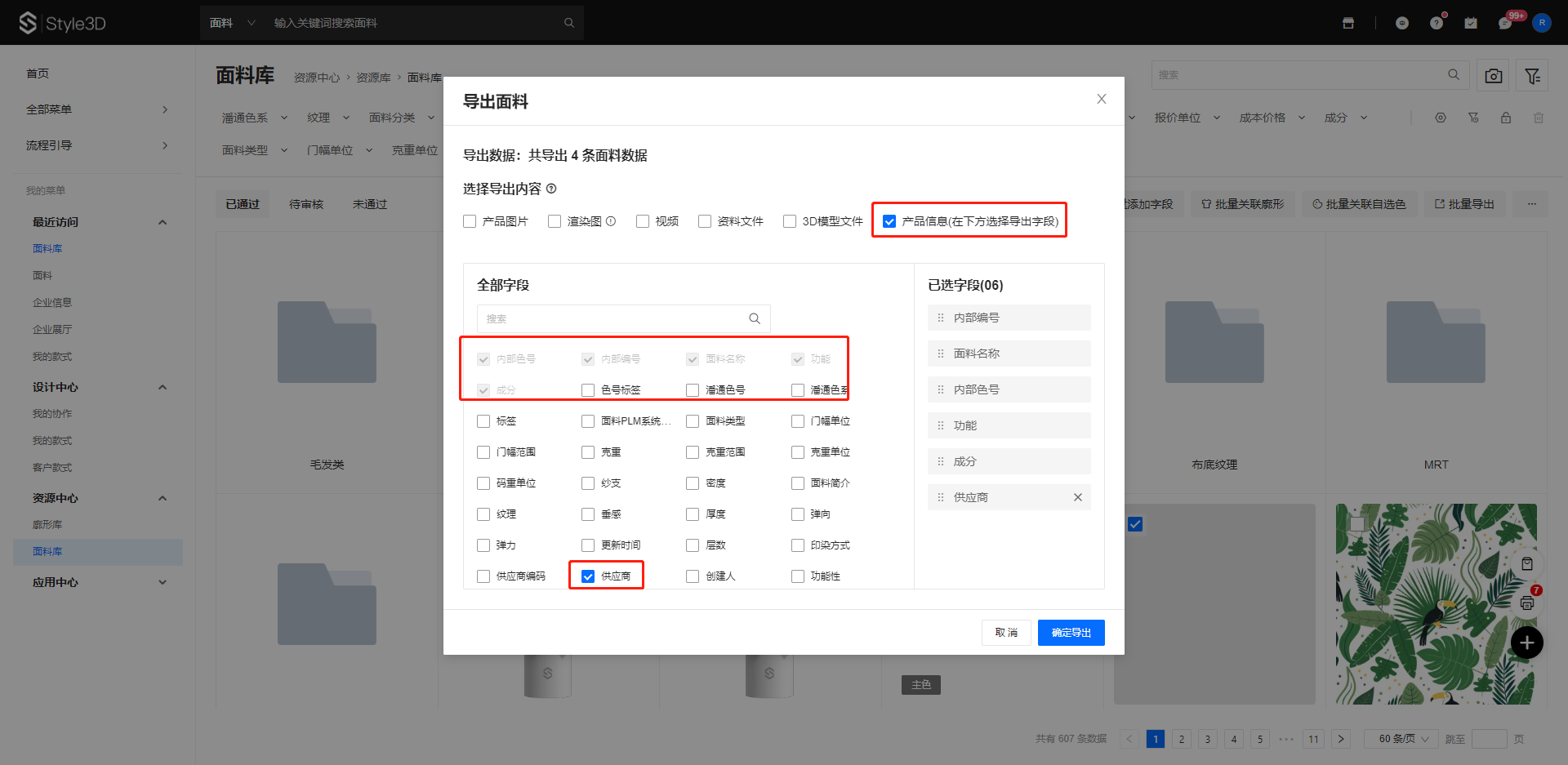Click the camera image search icon

(x=1493, y=76)
